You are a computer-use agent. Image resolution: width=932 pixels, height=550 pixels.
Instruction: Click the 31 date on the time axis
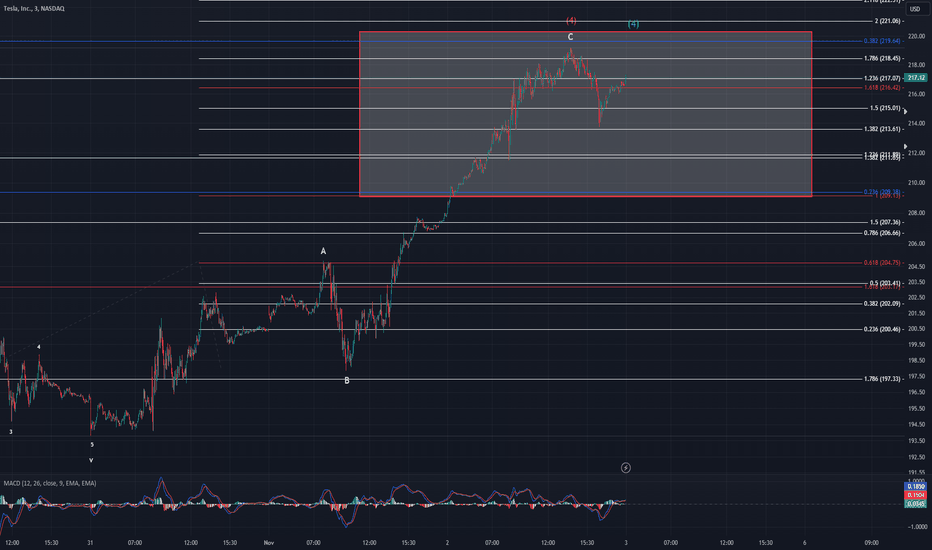click(90, 543)
